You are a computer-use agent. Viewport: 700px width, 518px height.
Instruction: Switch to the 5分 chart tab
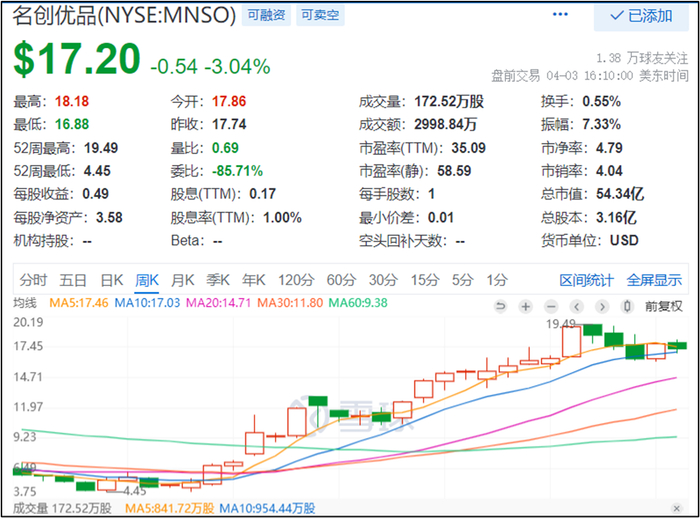point(462,280)
